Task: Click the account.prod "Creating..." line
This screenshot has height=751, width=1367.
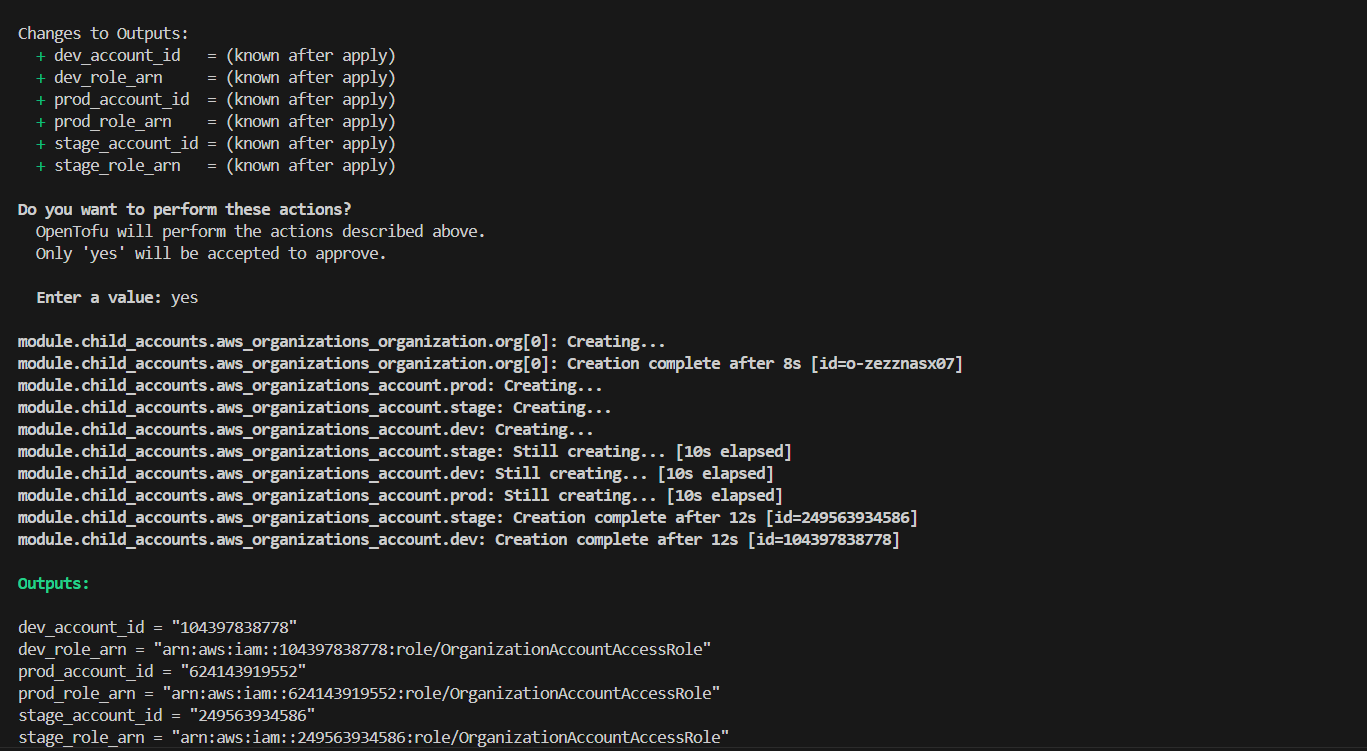Action: 310,385
